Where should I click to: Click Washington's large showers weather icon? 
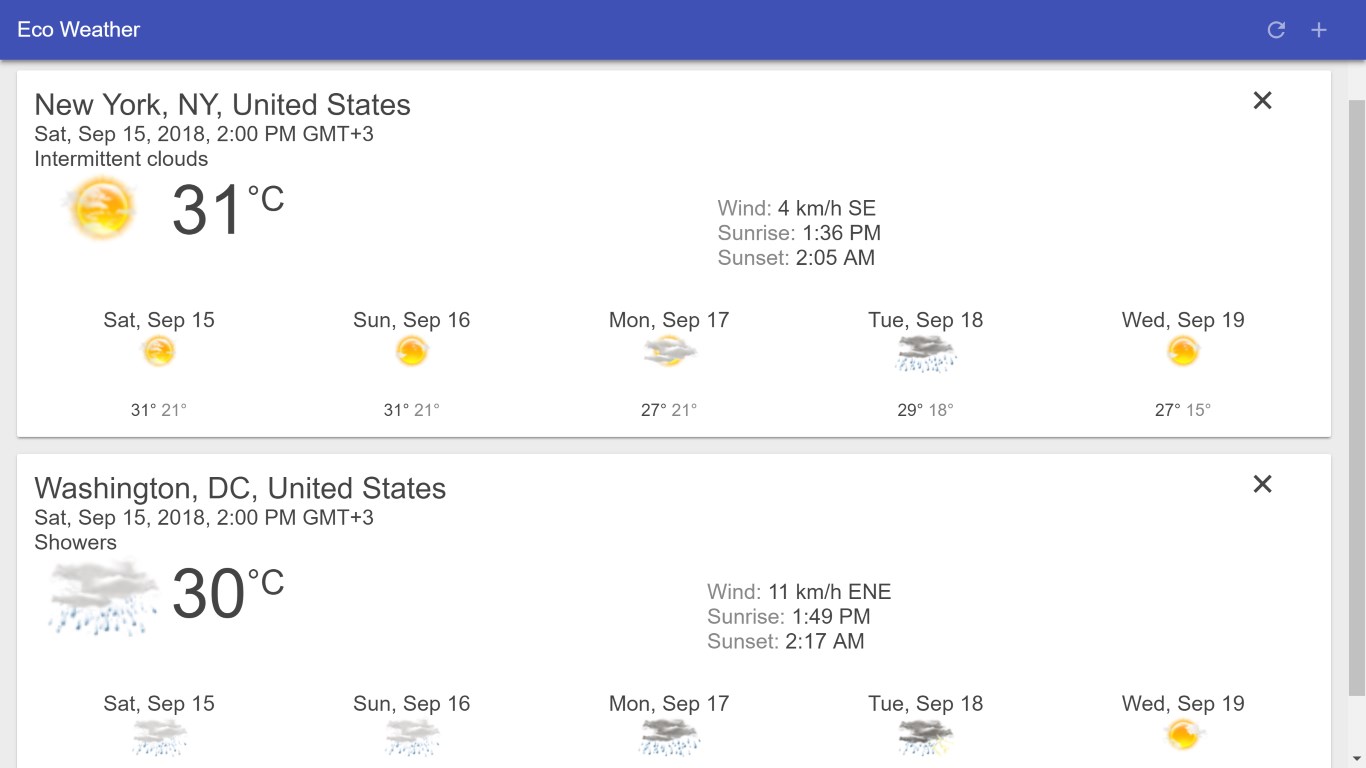(102, 595)
